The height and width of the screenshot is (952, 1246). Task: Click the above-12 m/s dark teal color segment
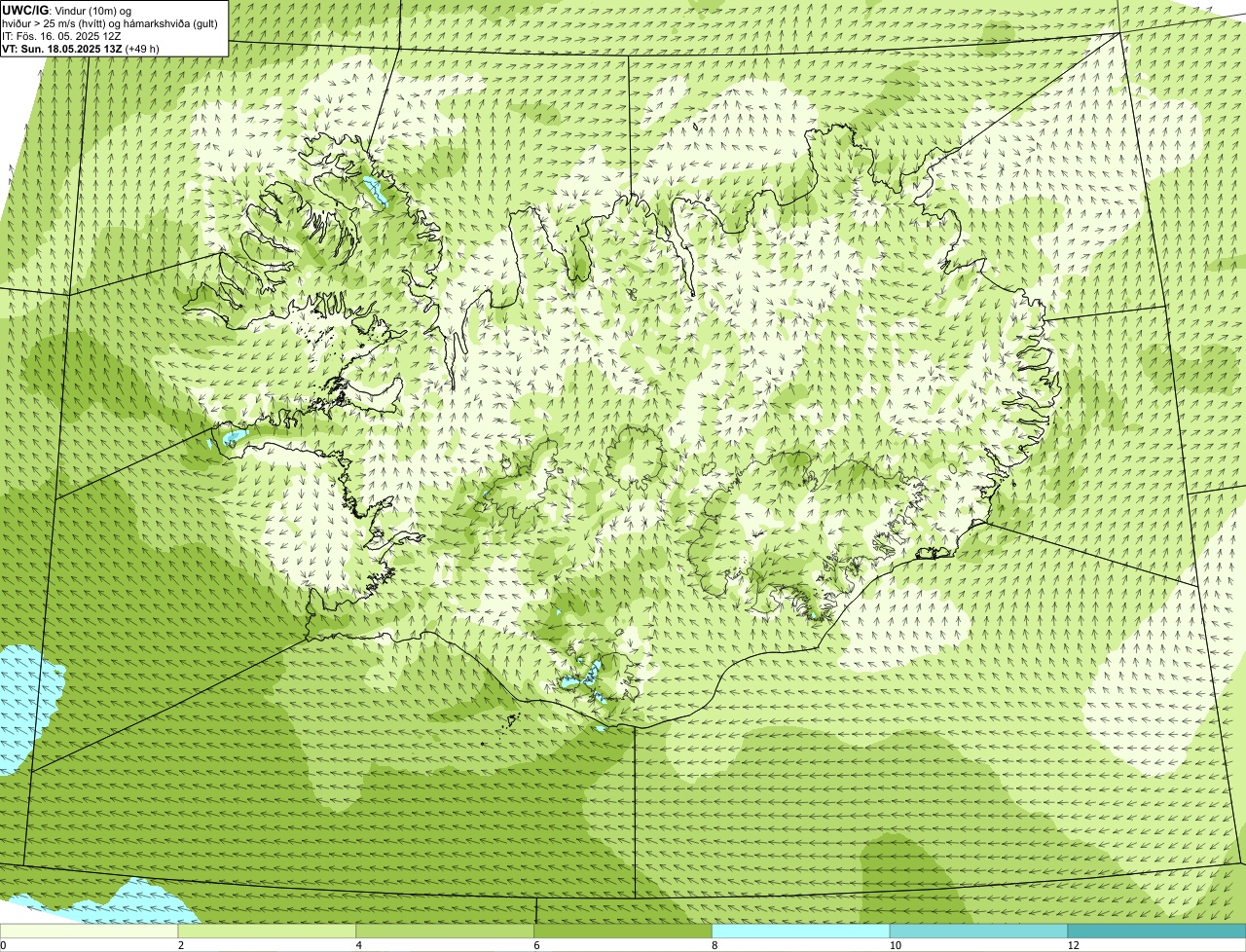click(1157, 931)
